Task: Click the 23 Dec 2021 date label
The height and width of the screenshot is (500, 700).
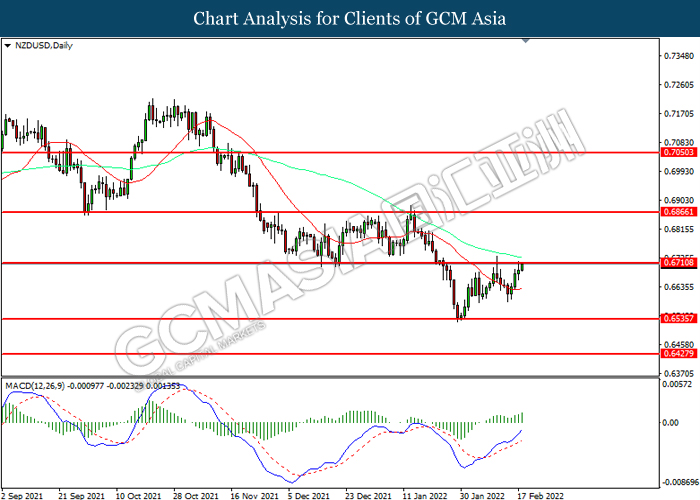Action: [368, 496]
